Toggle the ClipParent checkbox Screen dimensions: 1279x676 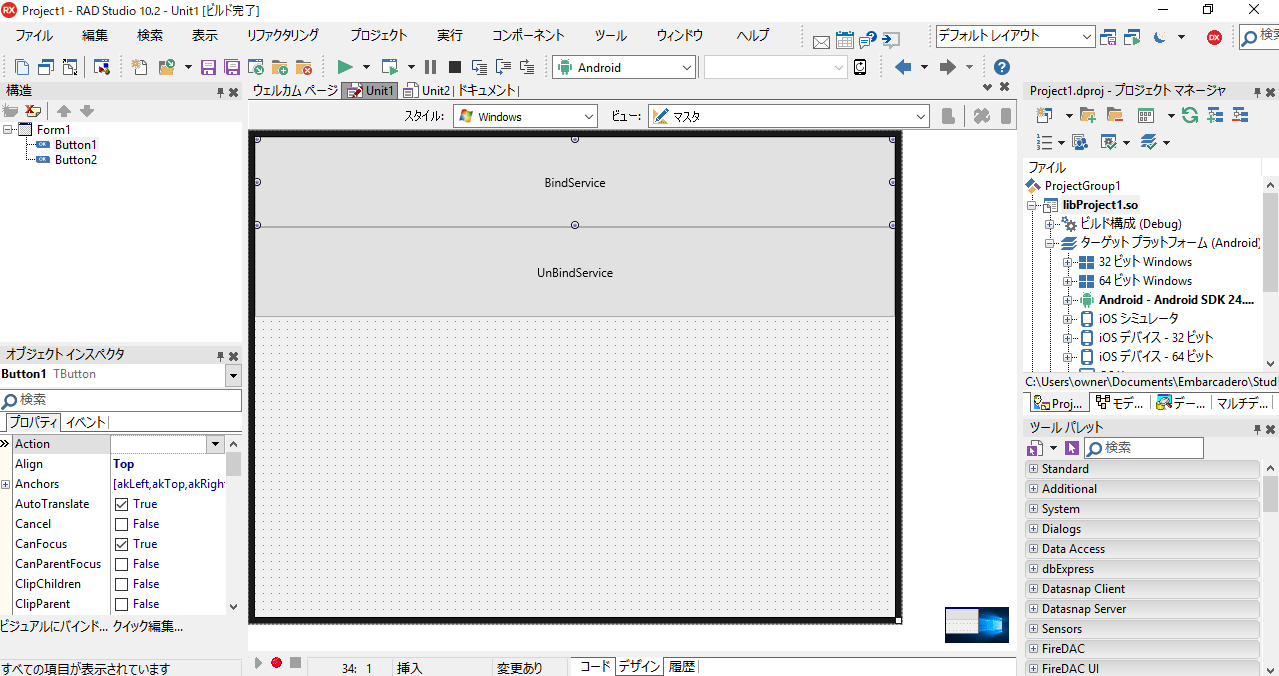pos(121,604)
